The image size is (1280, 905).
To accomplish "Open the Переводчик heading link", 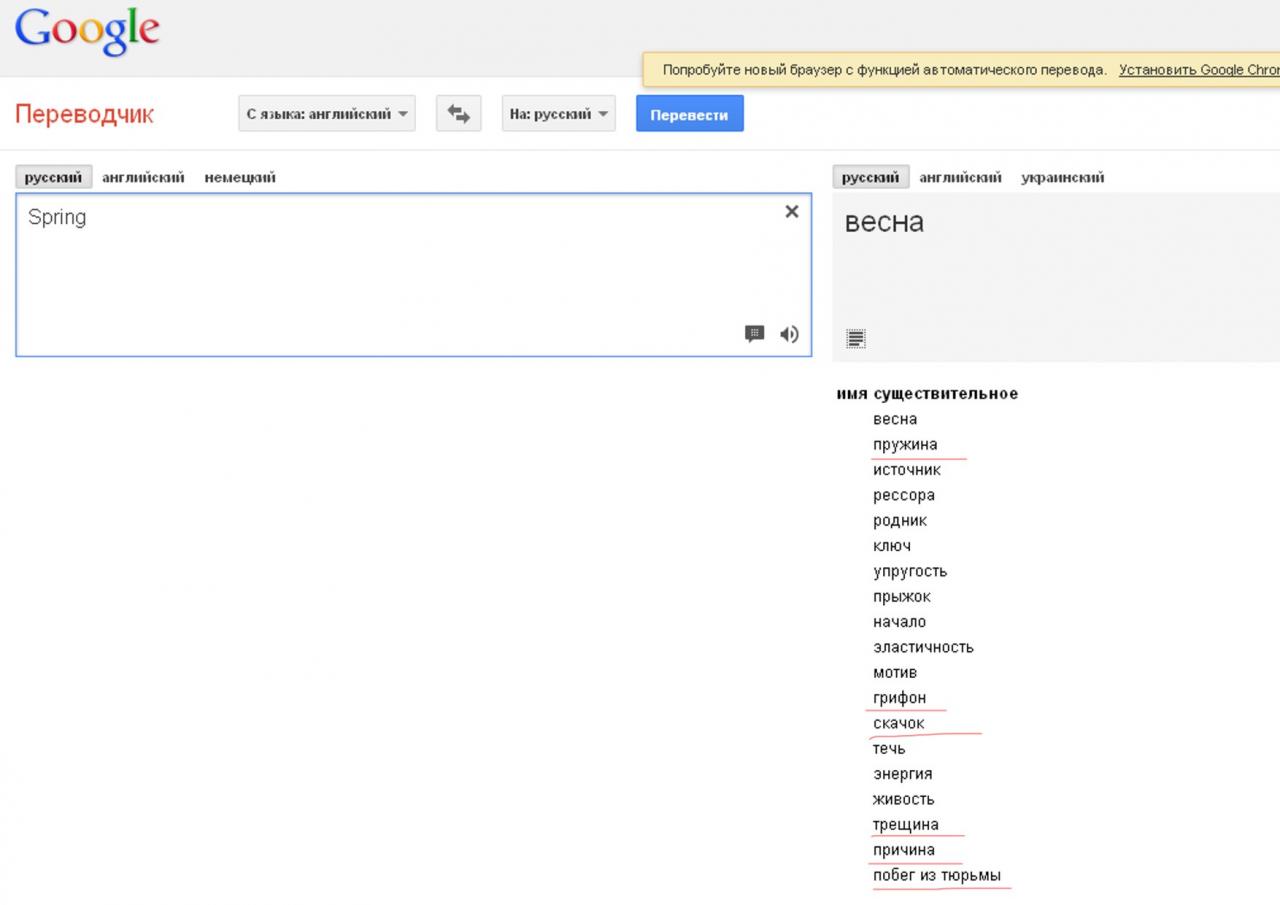I will (84, 114).
